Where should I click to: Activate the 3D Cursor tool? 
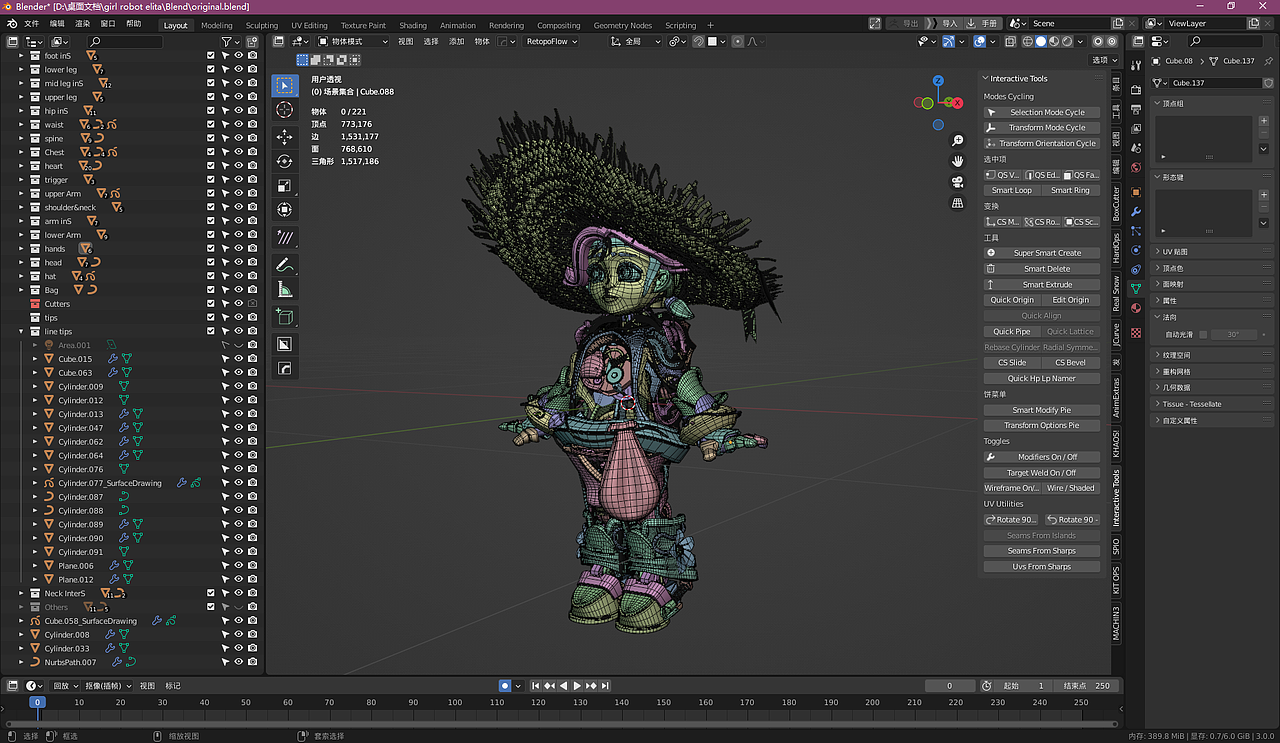point(285,110)
